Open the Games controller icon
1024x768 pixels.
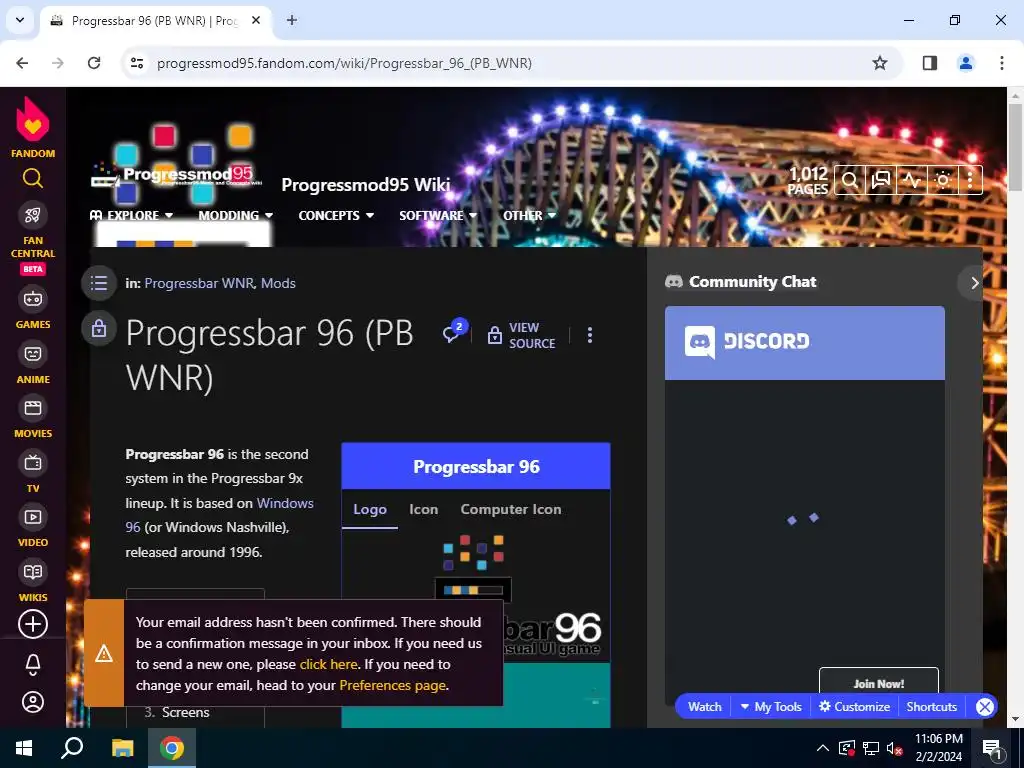point(33,298)
